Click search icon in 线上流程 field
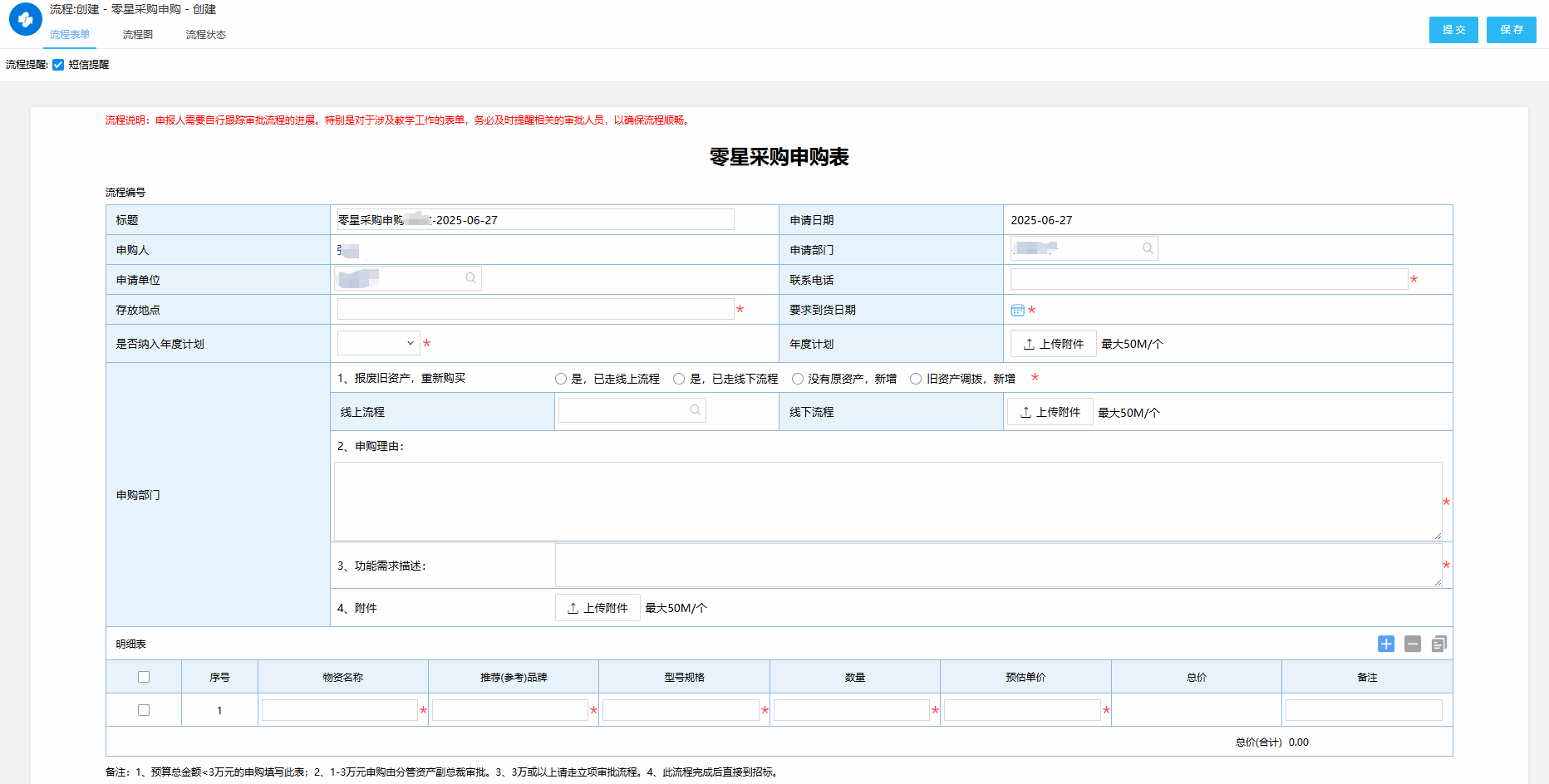1549x784 pixels. click(x=696, y=410)
